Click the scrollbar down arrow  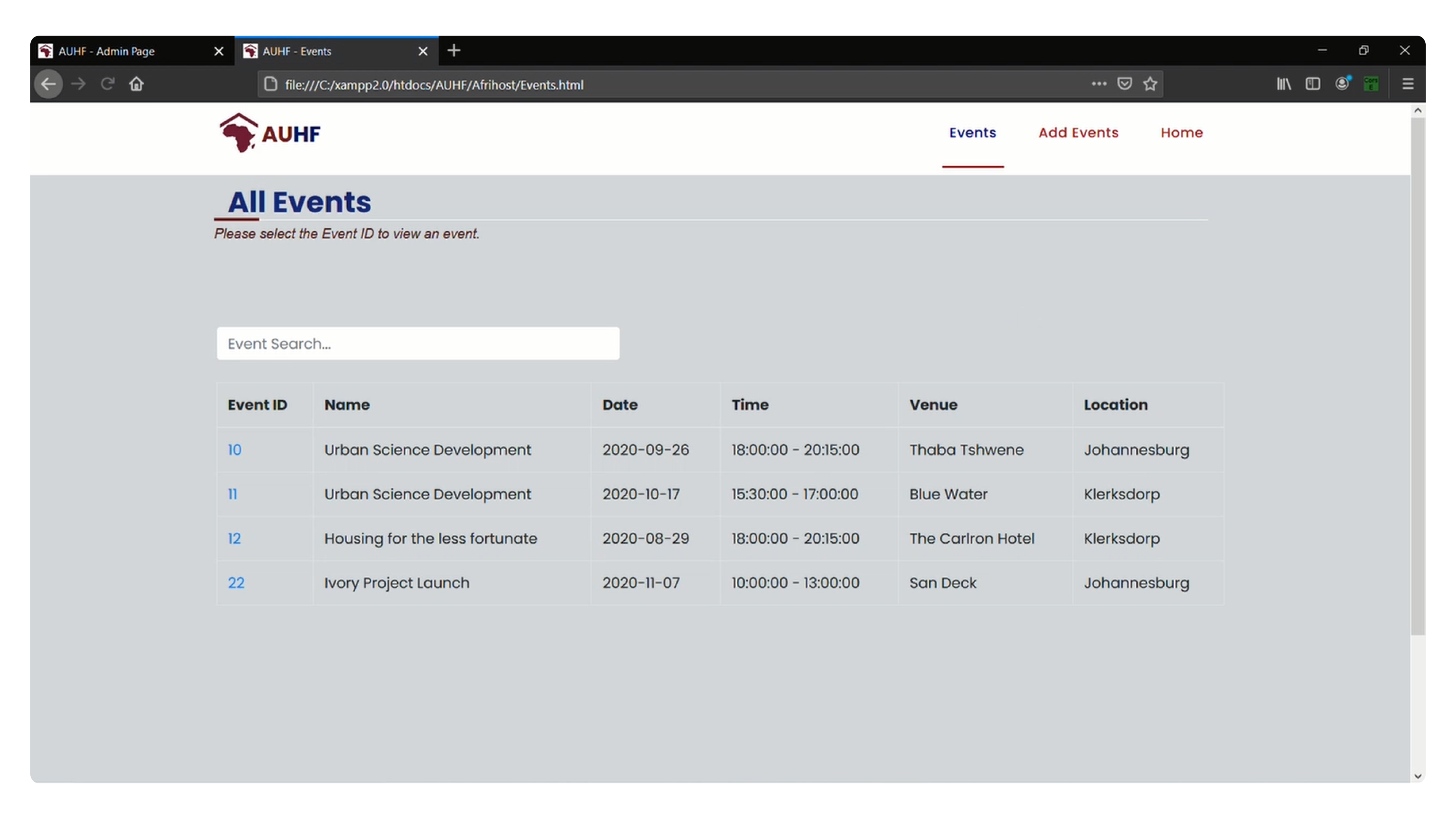(x=1418, y=776)
